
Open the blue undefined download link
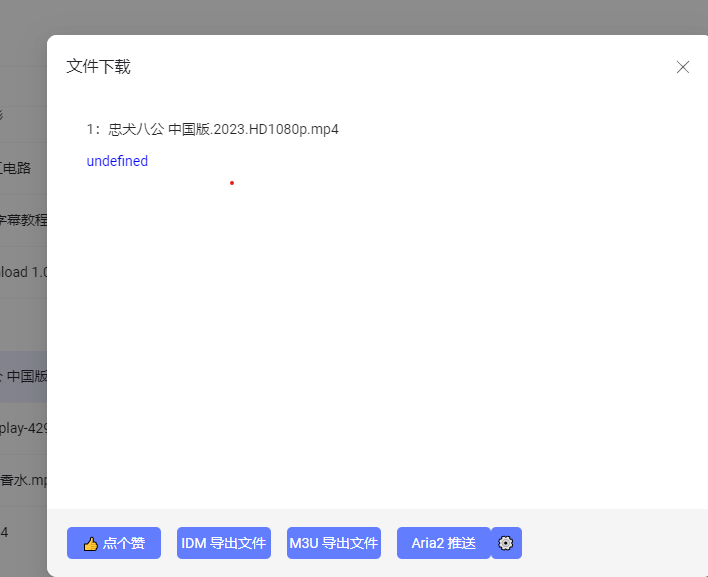(x=117, y=161)
